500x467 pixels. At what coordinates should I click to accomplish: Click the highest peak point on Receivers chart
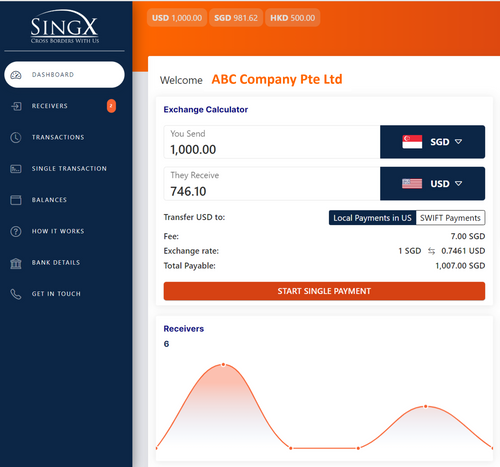(223, 365)
